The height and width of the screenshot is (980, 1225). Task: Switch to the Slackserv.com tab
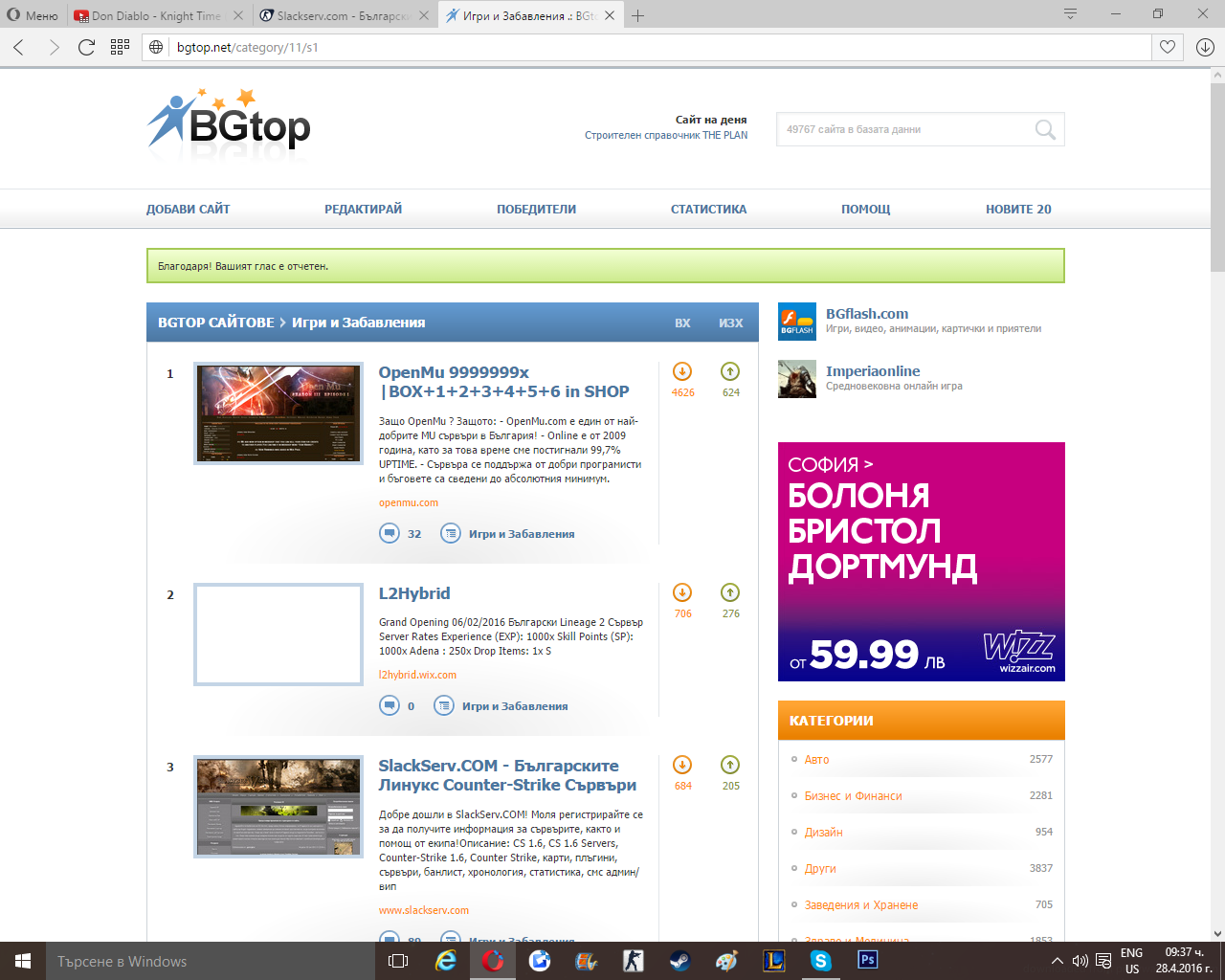345,15
